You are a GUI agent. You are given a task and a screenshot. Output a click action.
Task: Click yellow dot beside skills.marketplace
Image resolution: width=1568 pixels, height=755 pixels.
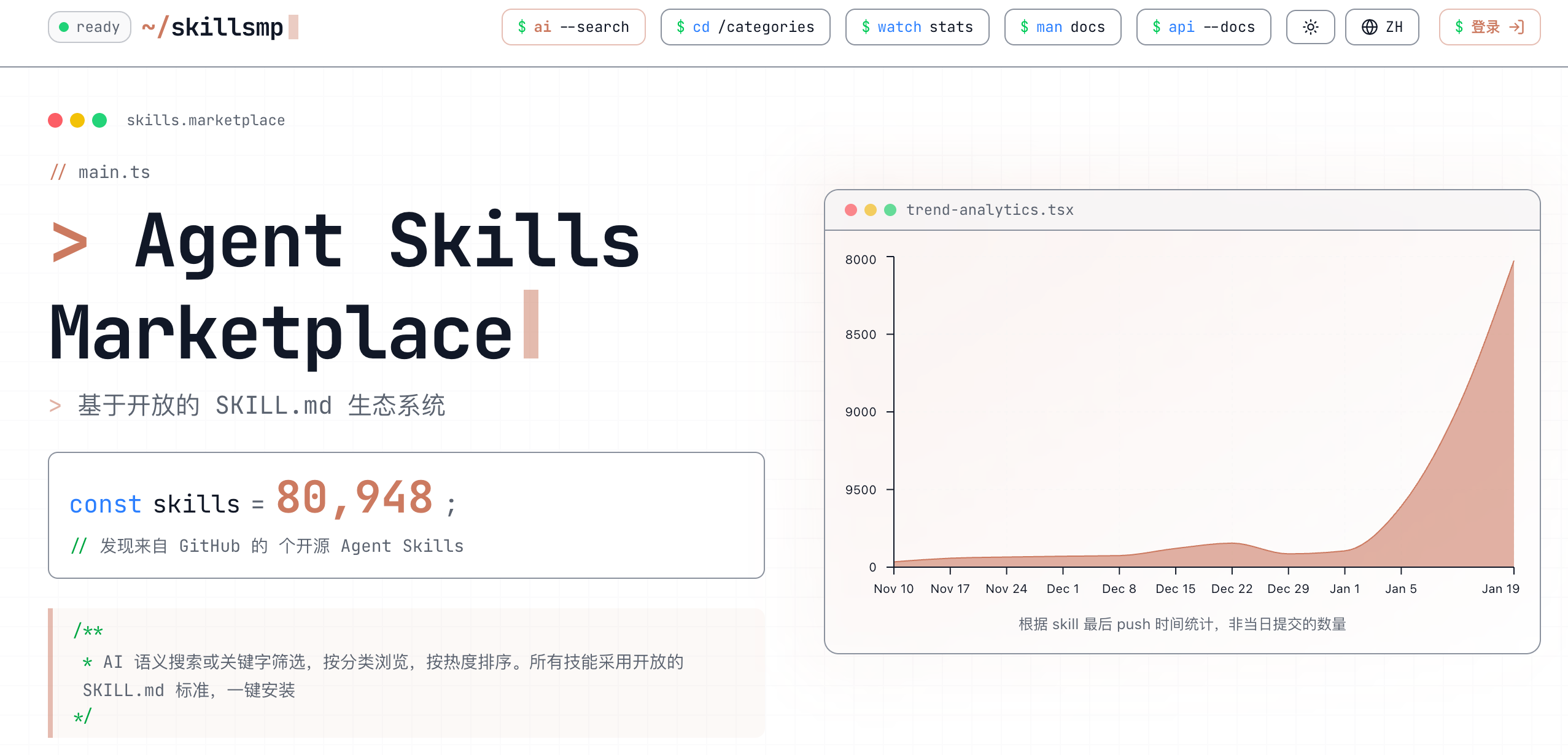point(77,120)
